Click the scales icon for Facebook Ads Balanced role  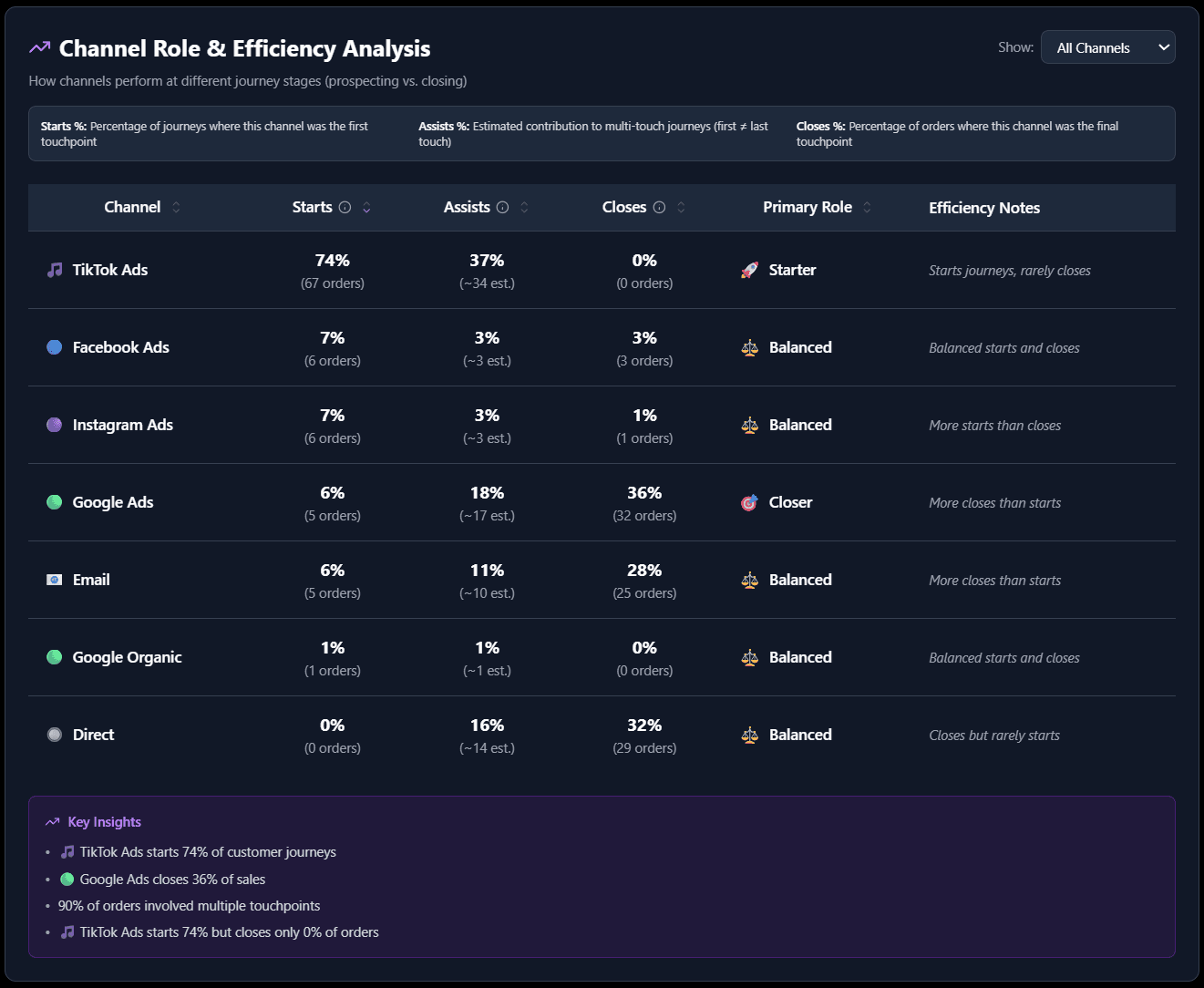point(748,346)
